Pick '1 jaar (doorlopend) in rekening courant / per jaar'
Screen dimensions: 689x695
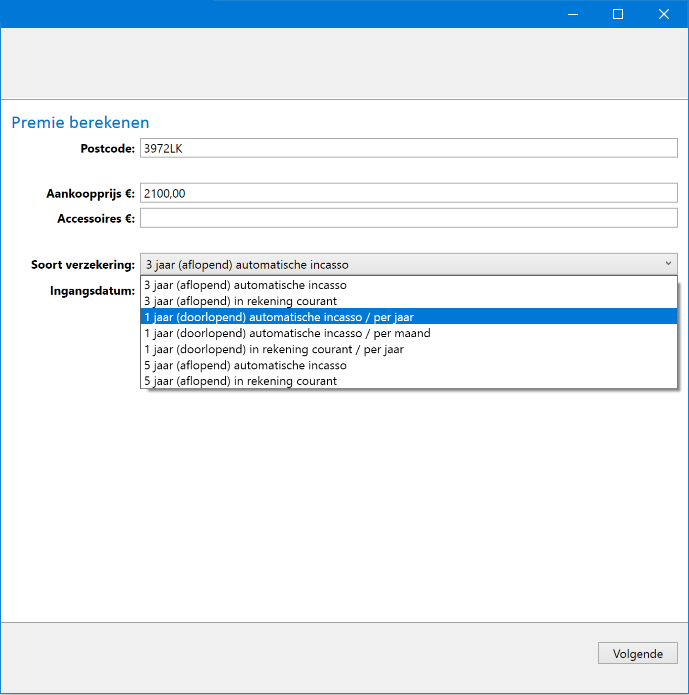pos(409,349)
